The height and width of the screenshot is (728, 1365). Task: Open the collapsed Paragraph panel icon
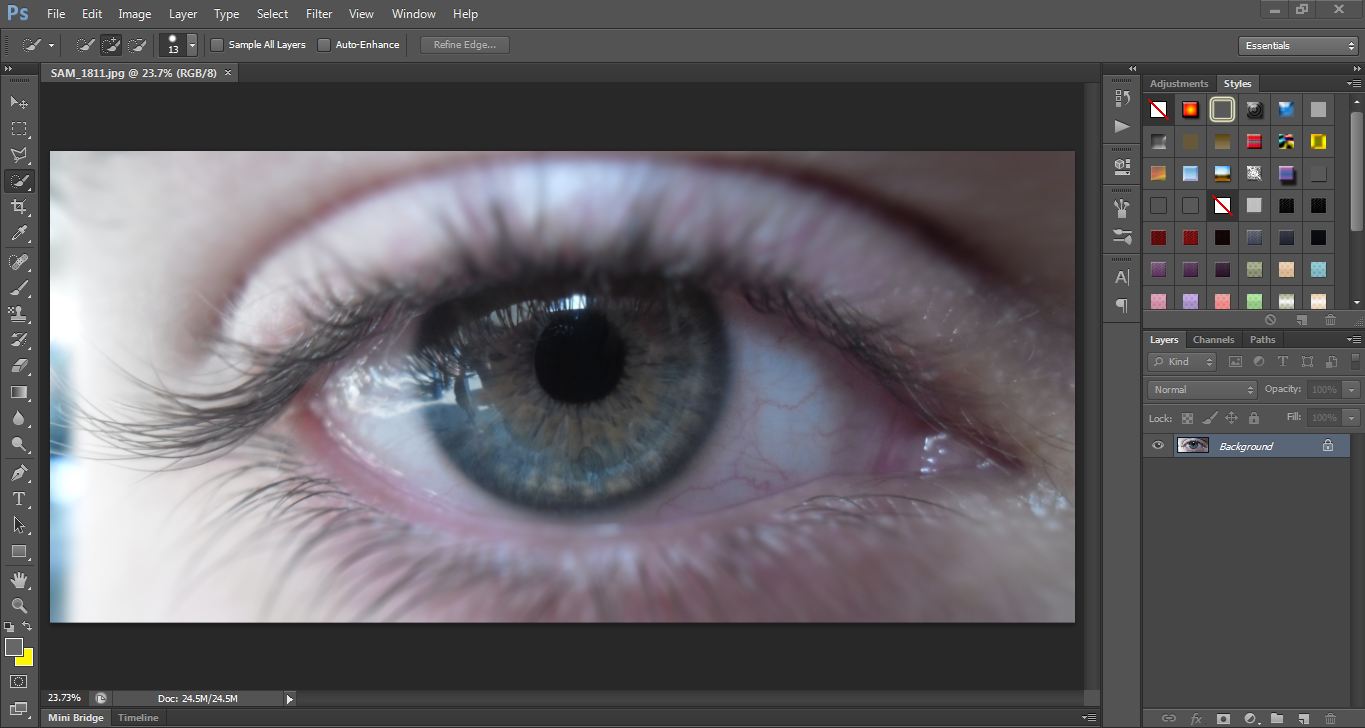[x=1122, y=305]
